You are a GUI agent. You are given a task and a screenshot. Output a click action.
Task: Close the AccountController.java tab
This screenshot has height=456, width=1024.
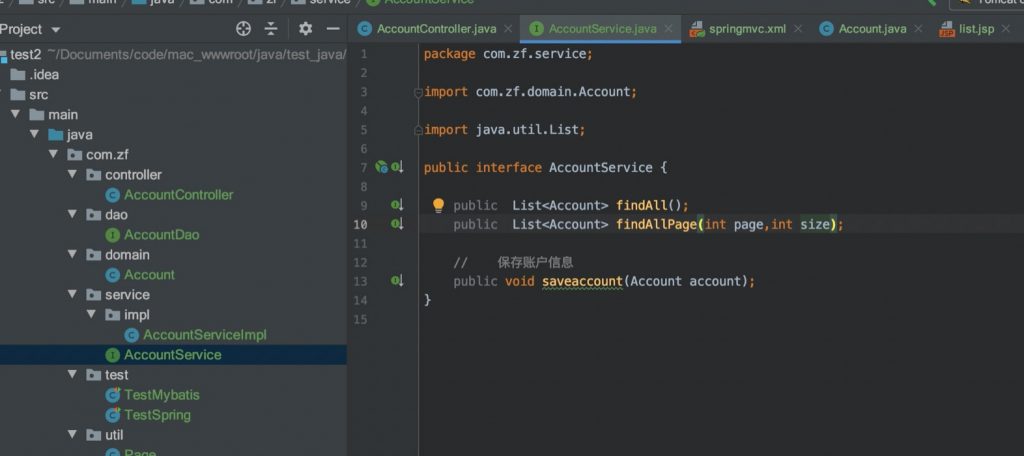point(507,29)
